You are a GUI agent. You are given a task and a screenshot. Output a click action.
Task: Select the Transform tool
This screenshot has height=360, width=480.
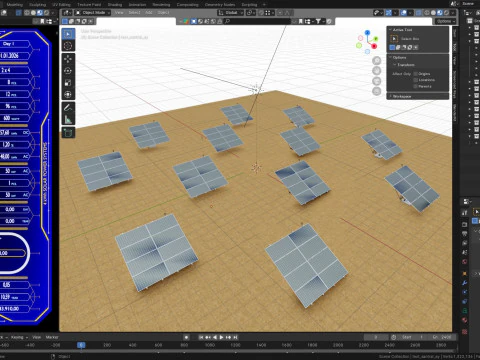pyautogui.click(x=68, y=95)
